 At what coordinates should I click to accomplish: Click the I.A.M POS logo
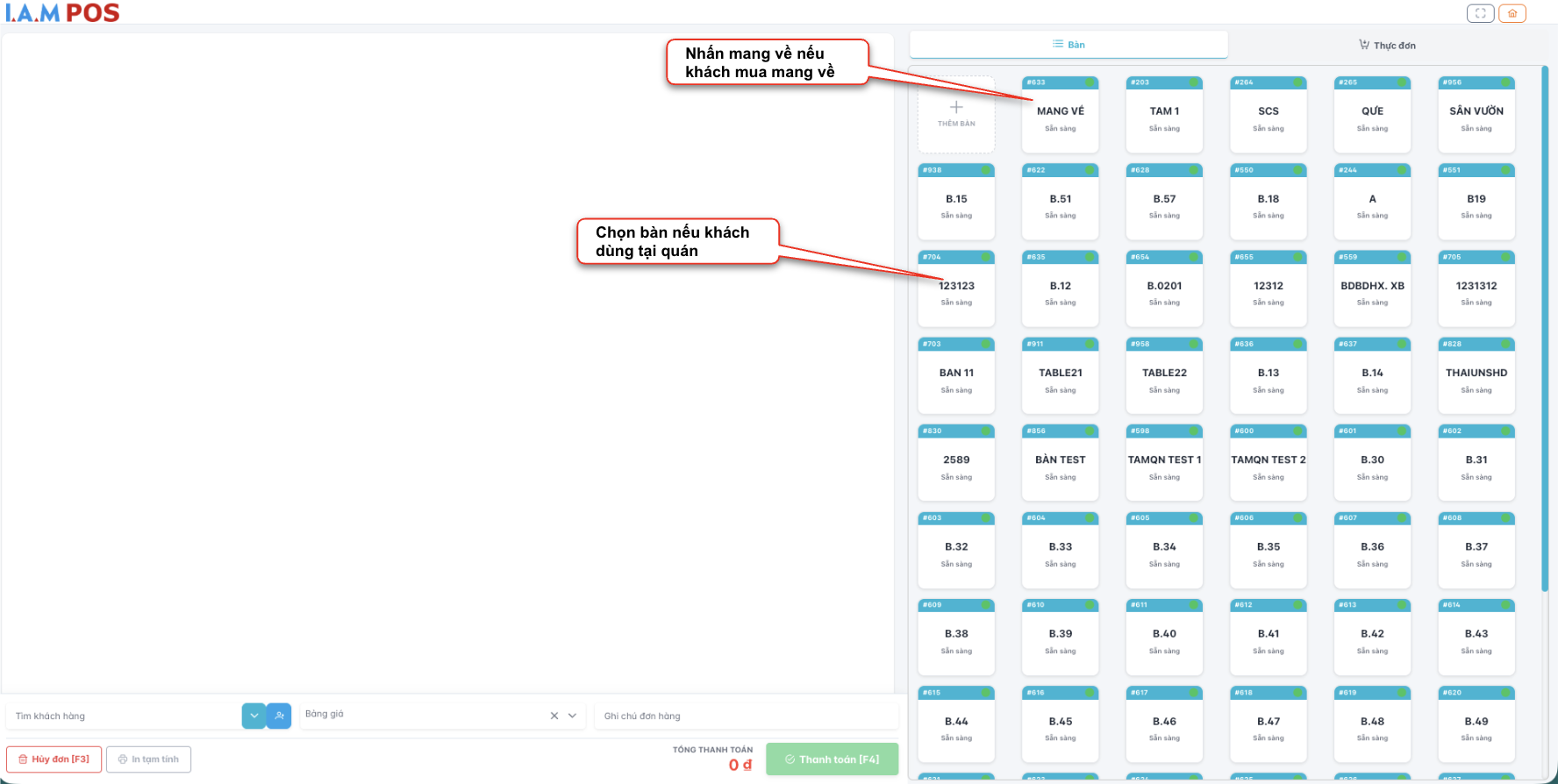point(62,12)
